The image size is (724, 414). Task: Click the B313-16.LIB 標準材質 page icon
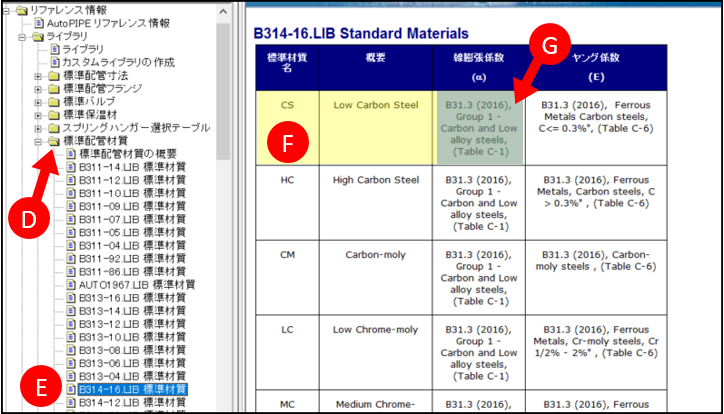(x=71, y=298)
